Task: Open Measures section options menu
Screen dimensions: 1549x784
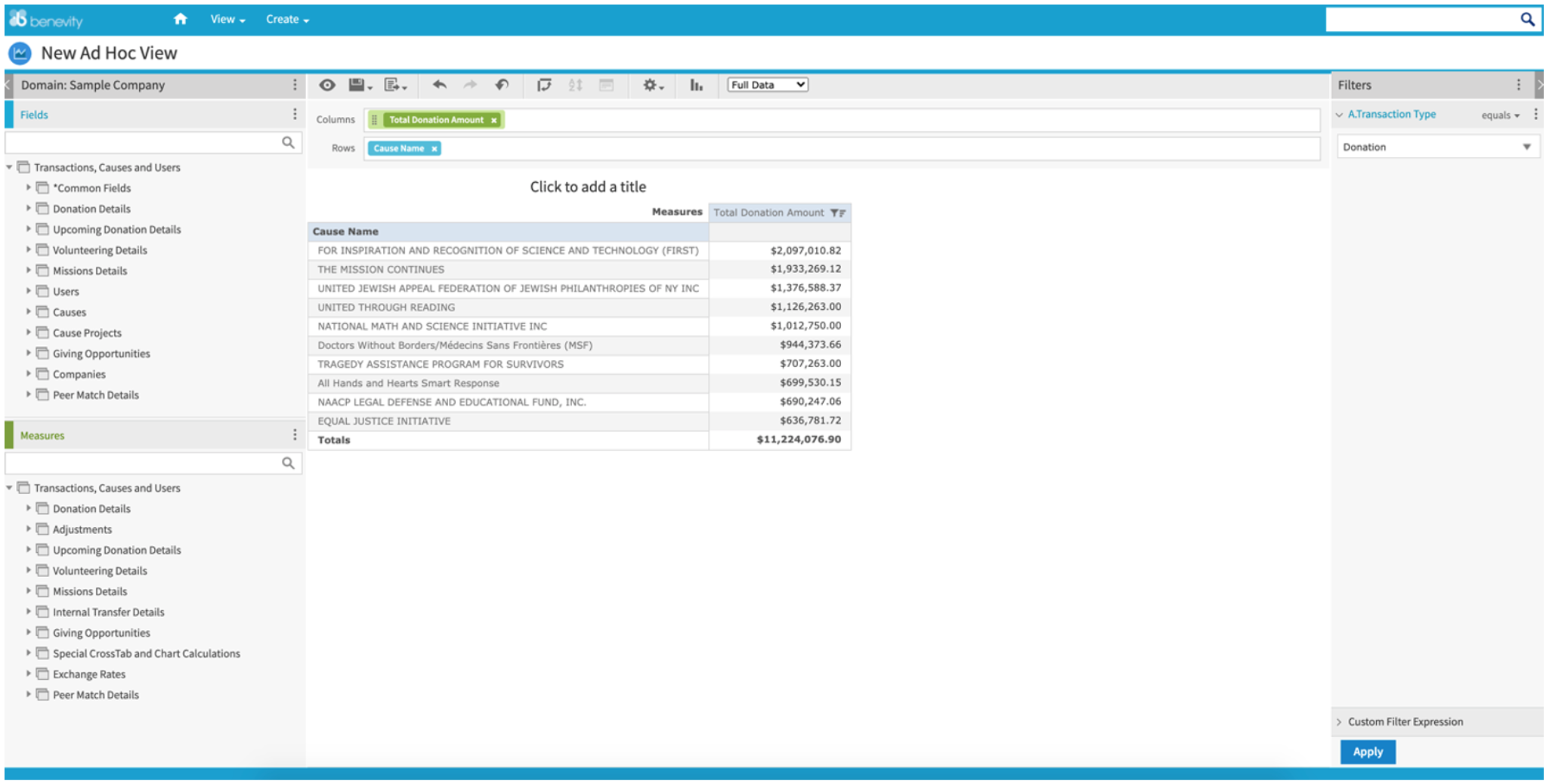Action: coord(295,436)
